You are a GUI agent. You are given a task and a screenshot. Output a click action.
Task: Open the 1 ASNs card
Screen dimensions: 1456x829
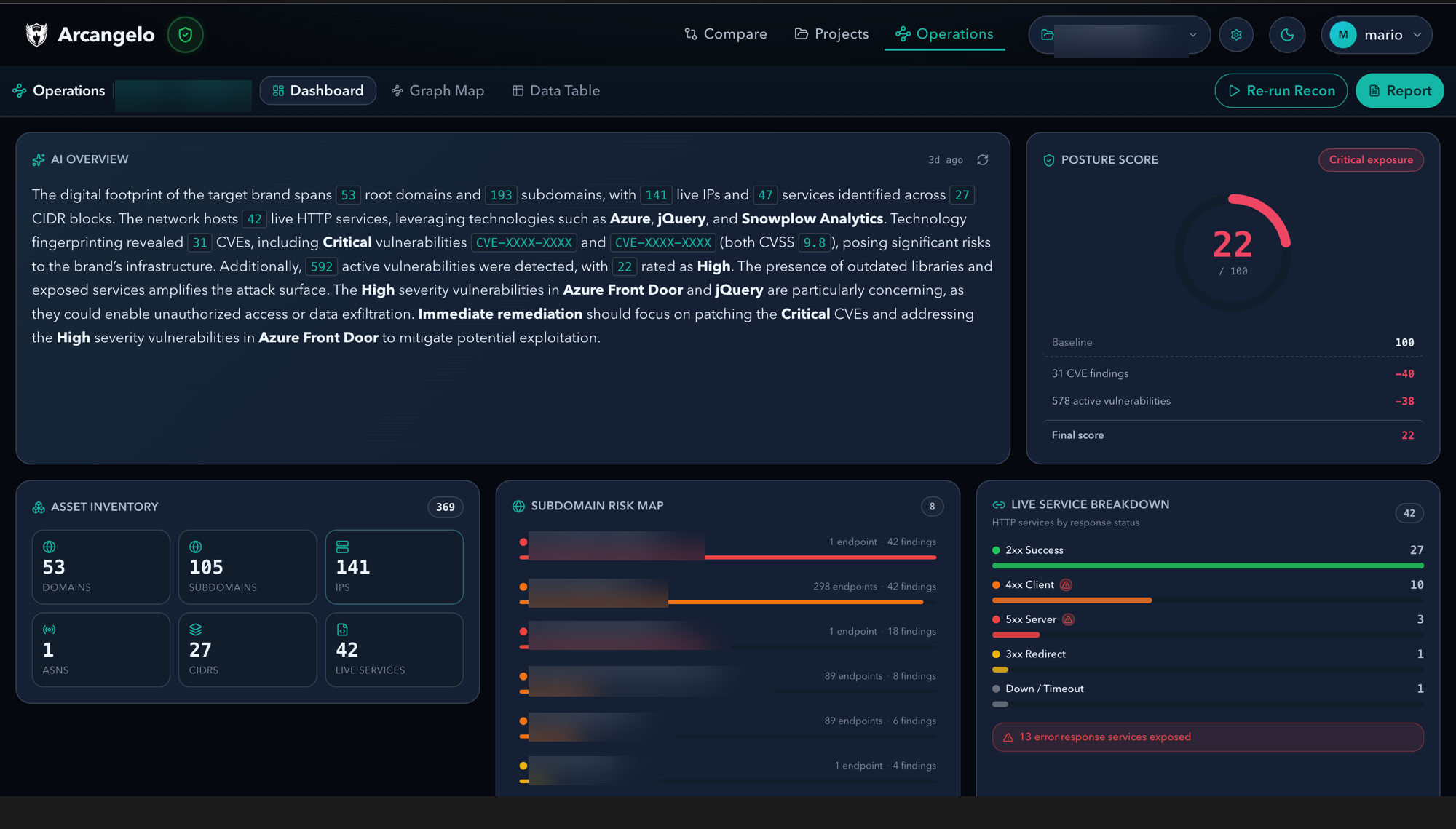click(101, 650)
